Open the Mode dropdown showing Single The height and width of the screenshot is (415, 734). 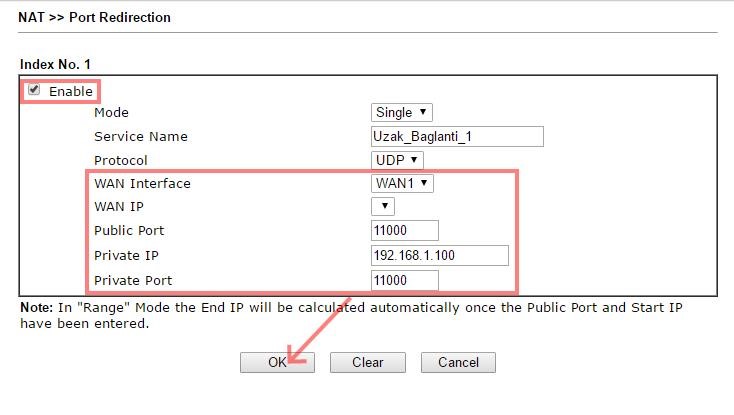point(402,113)
